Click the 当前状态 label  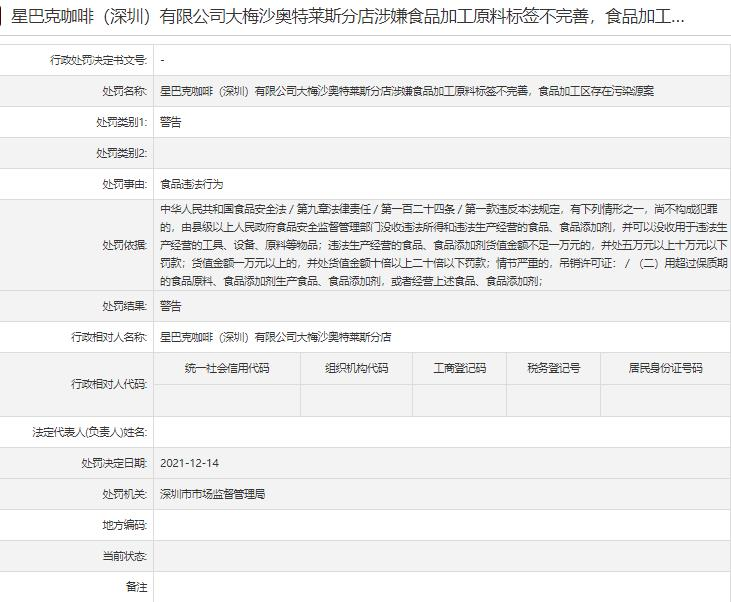124,556
